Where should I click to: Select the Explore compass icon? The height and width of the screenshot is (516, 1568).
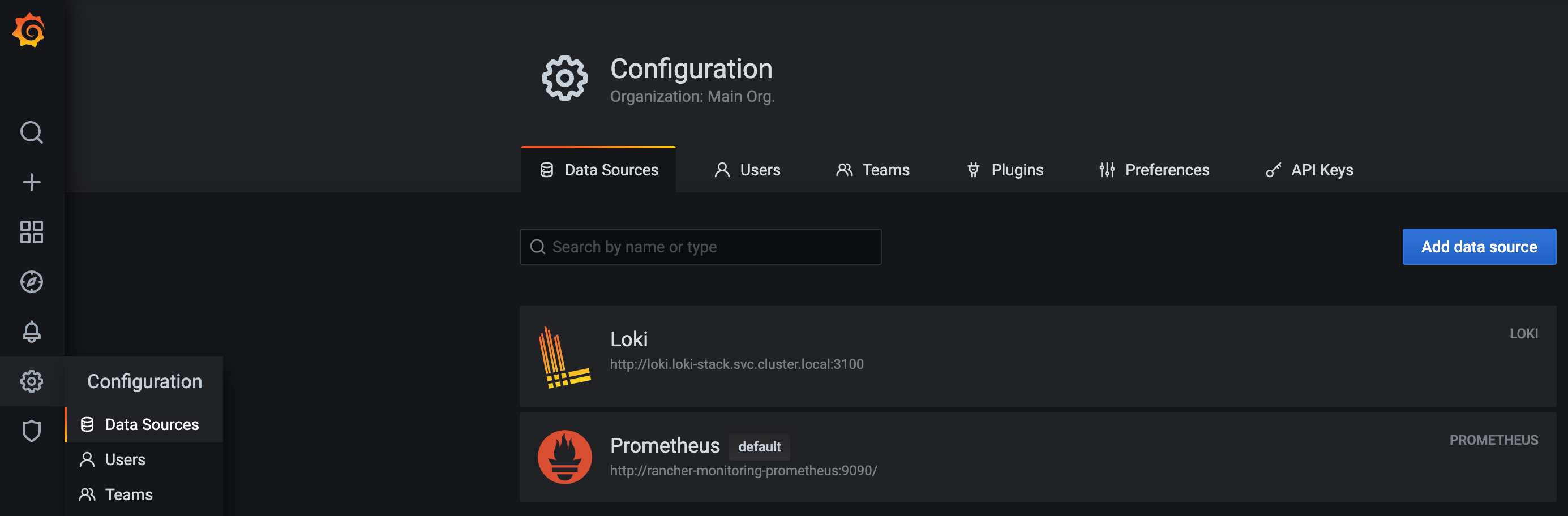(x=31, y=282)
